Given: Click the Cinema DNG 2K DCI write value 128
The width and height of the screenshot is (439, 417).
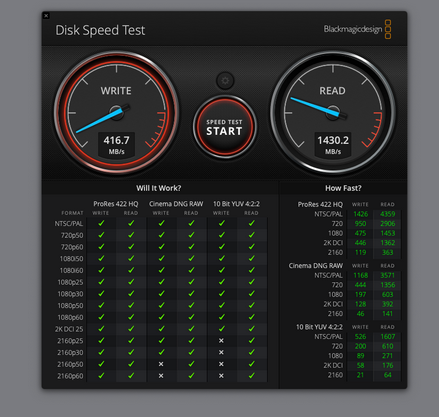Looking at the screenshot, I should pos(360,304).
